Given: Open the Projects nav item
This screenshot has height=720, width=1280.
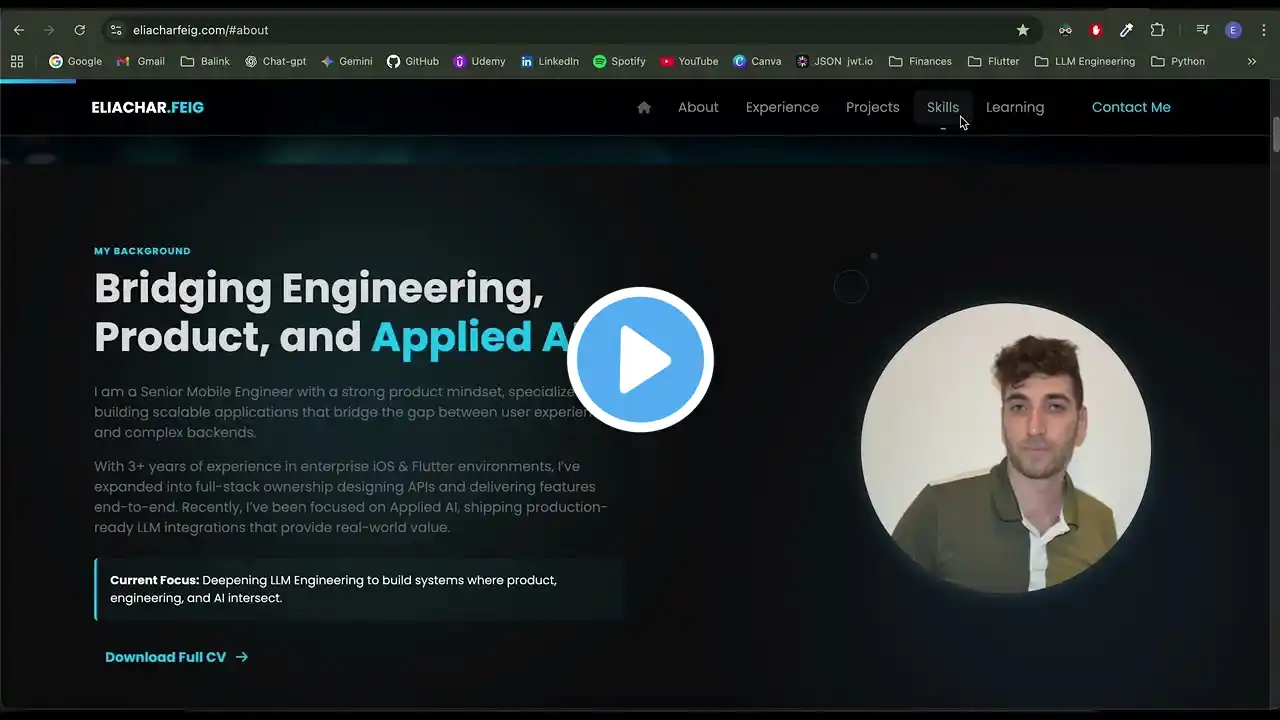Looking at the screenshot, I should point(873,107).
